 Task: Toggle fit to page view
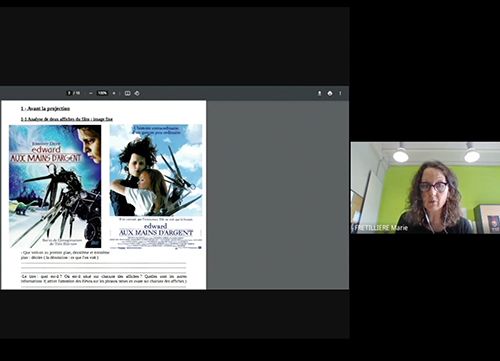[x=127, y=93]
